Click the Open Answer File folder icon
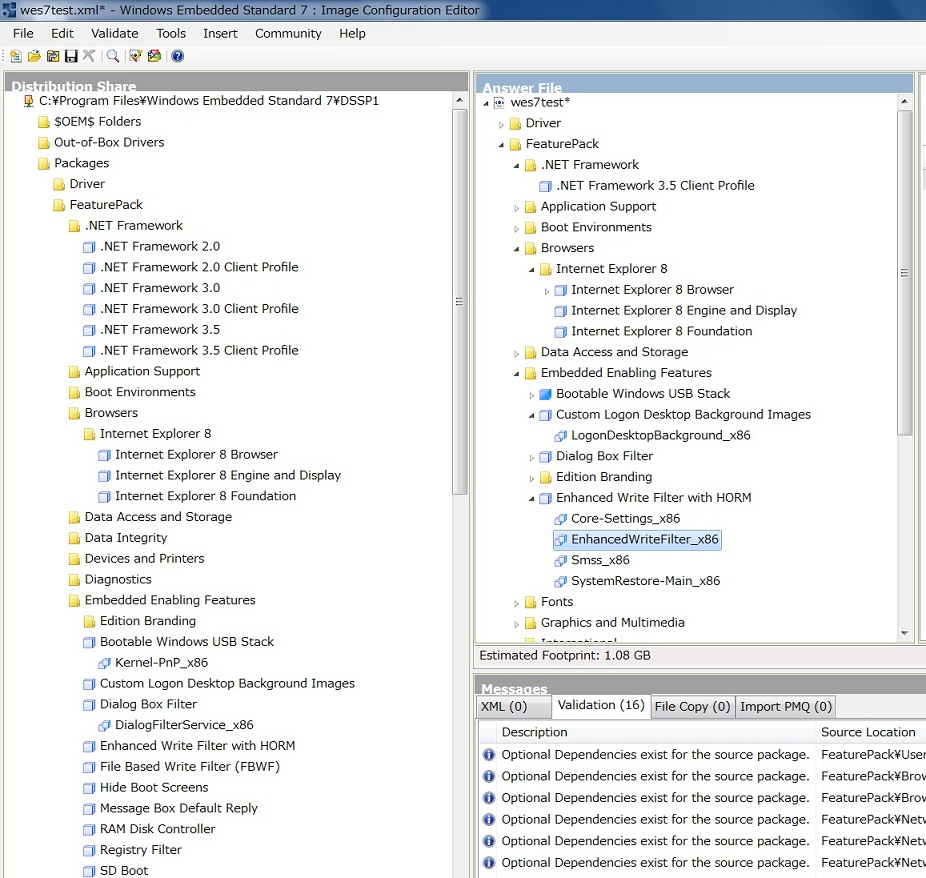The height and width of the screenshot is (878, 926). tap(34, 56)
